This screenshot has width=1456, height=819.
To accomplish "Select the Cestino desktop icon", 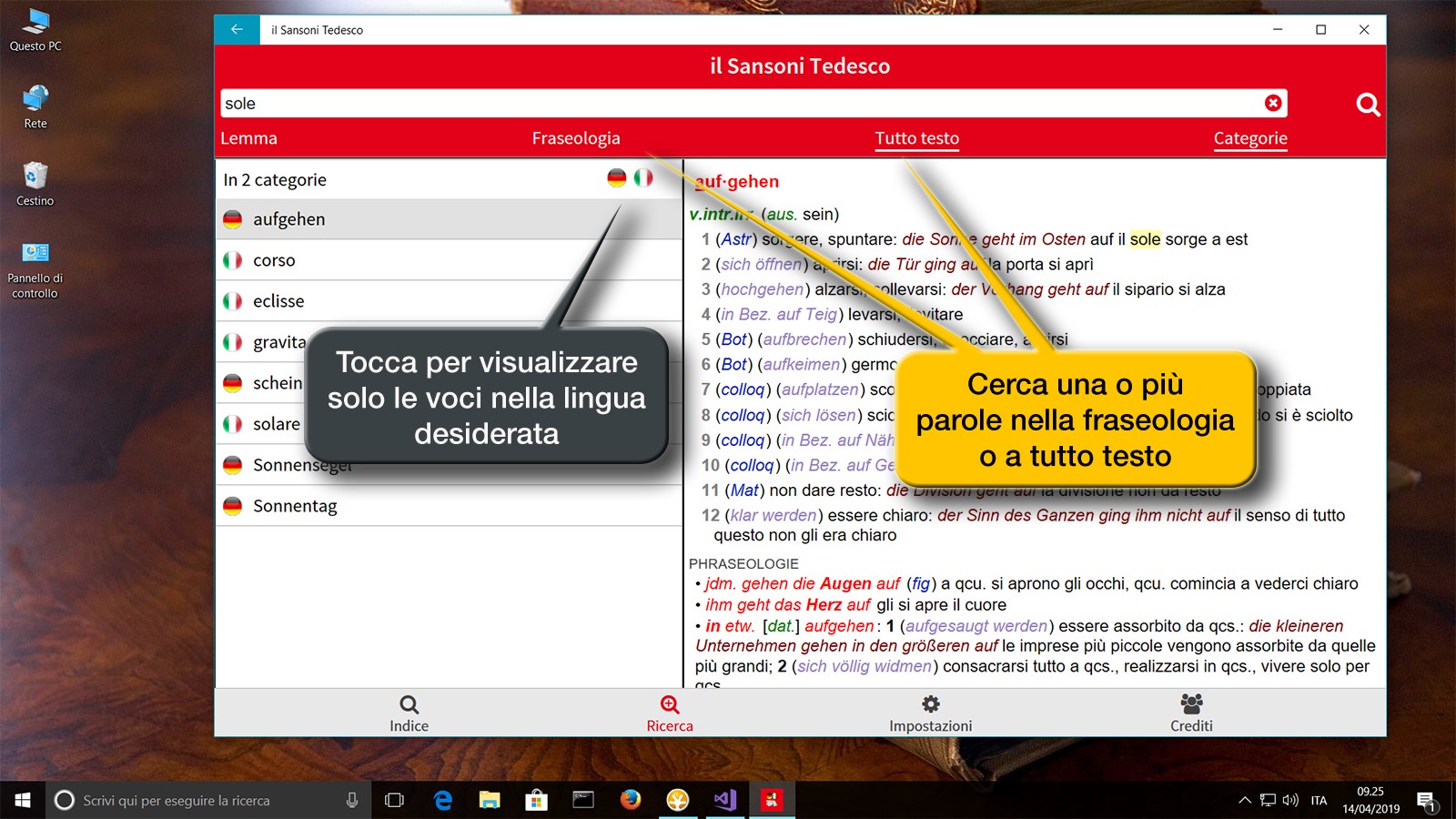I will pyautogui.click(x=35, y=184).
